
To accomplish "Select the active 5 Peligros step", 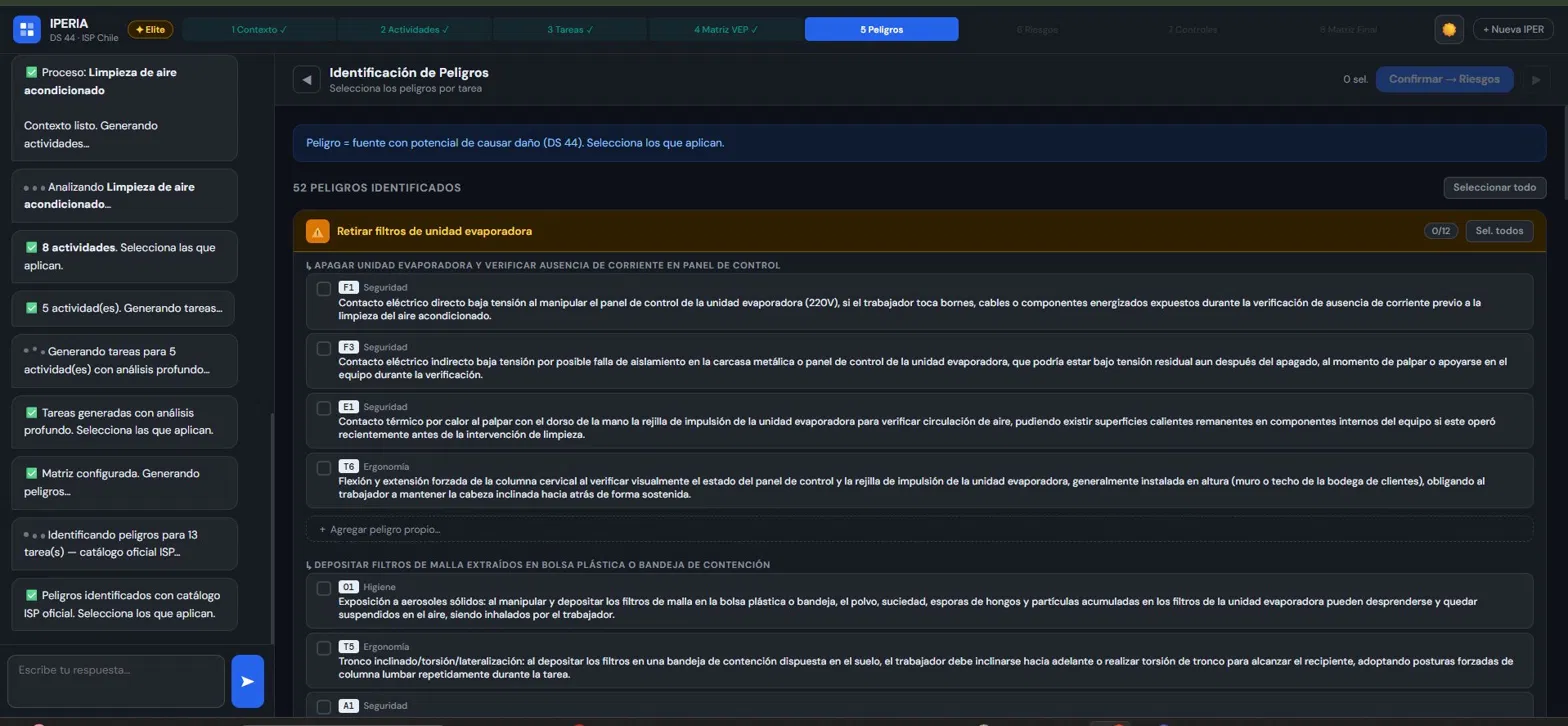I will [x=881, y=30].
